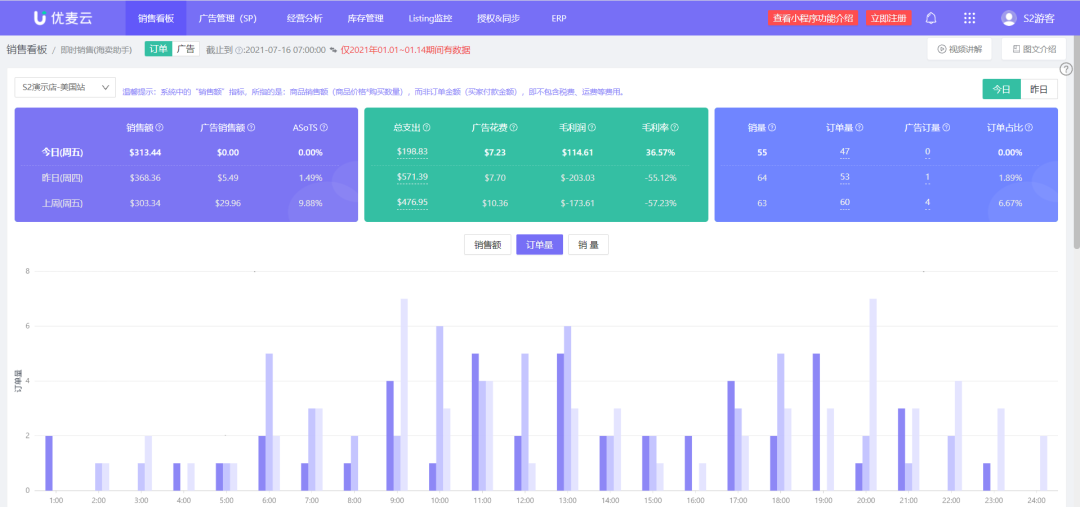Click the info icon next to 毛利率
This screenshot has width=1080, height=507.
coord(674,128)
